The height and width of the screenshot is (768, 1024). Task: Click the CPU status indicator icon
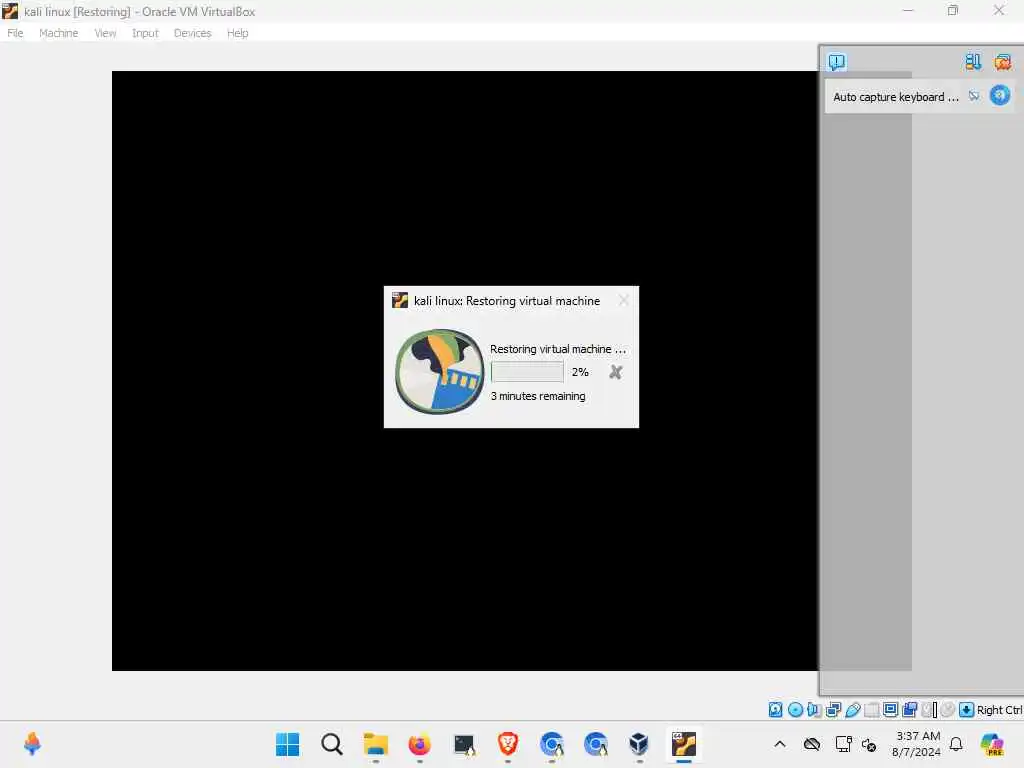click(x=929, y=710)
